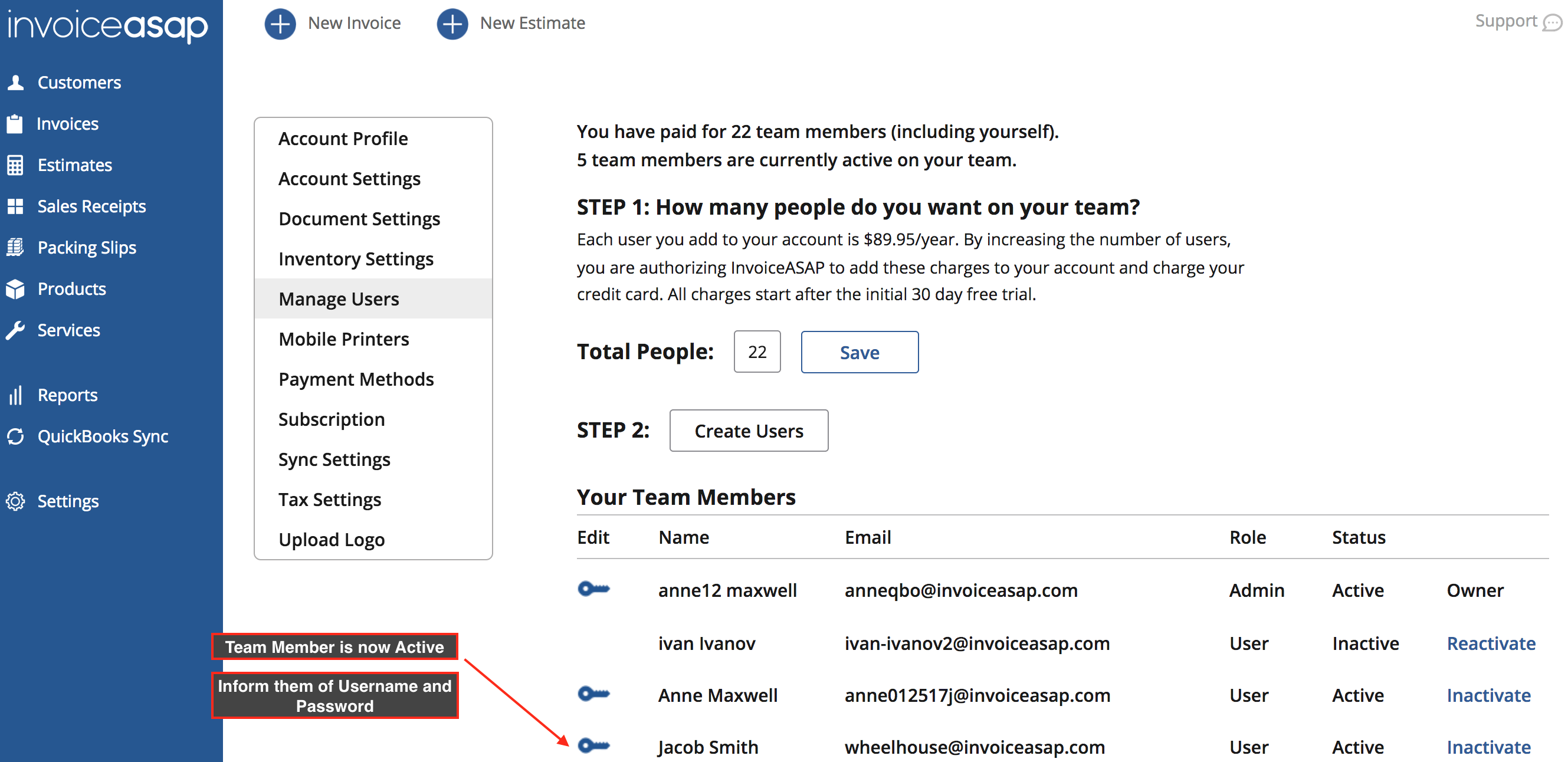The image size is (1568, 762).
Task: Click the Total People number field
Action: [x=757, y=352]
